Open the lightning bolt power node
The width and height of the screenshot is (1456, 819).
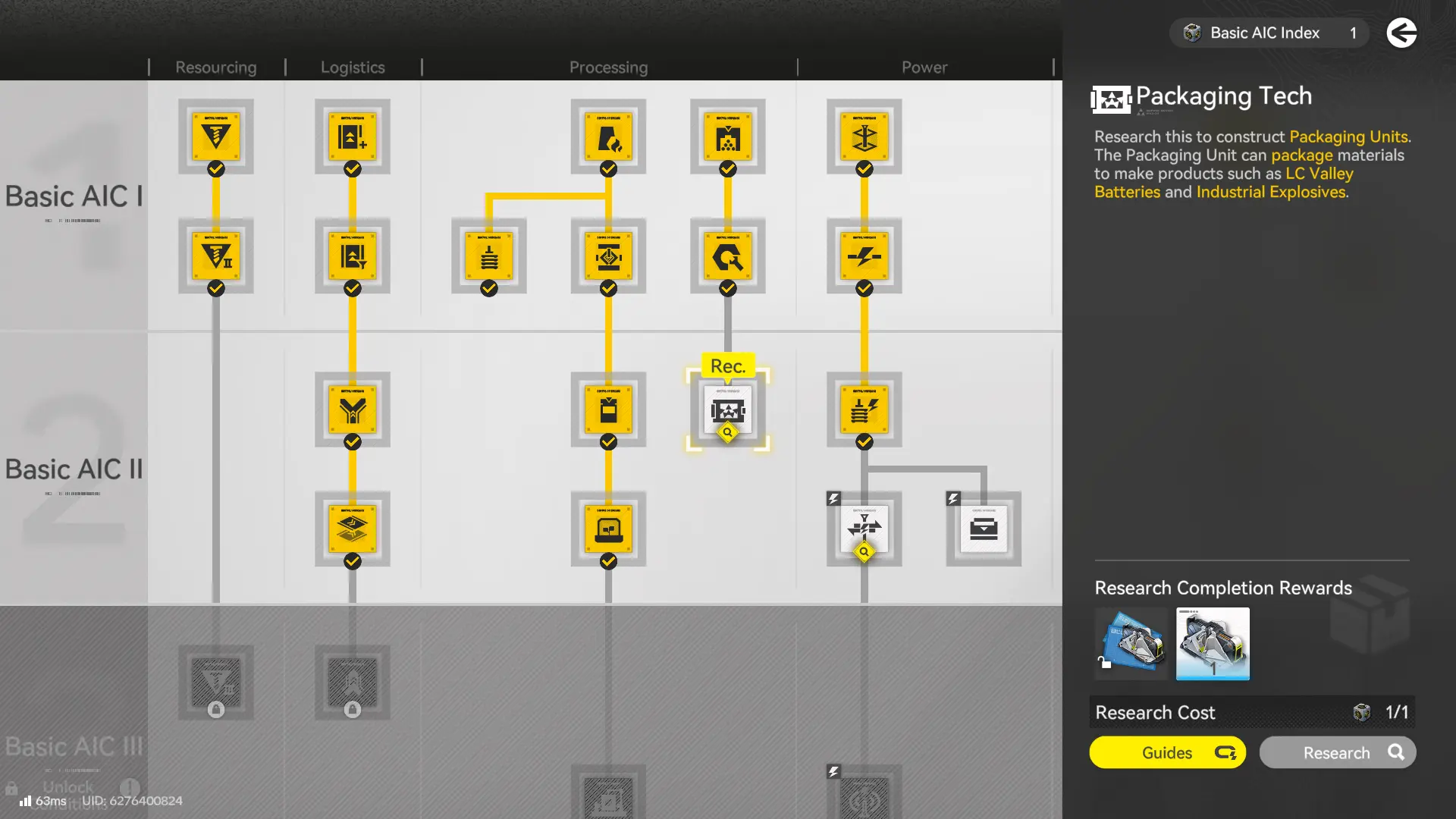tap(864, 256)
